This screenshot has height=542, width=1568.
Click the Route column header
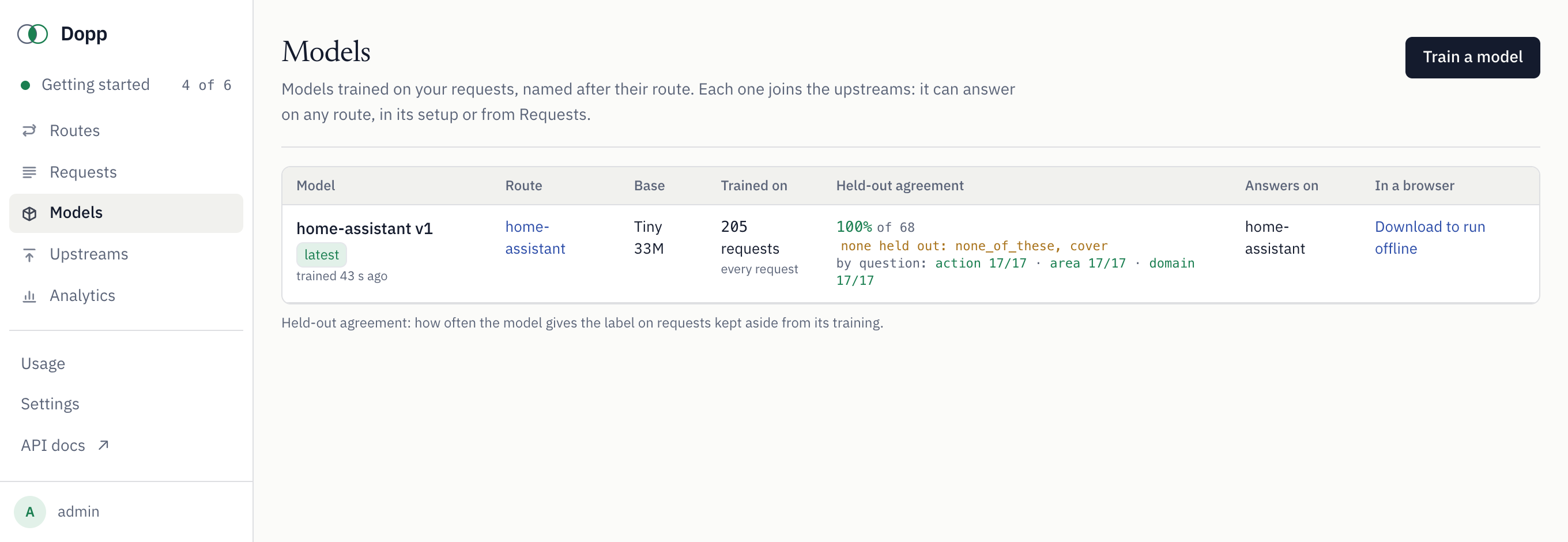(523, 186)
